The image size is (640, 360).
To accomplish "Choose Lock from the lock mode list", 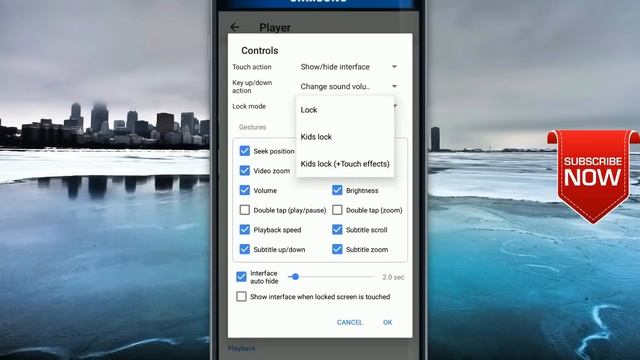I will click(x=345, y=110).
